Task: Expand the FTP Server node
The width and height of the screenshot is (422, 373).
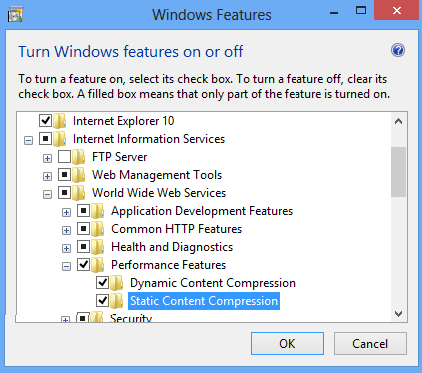Action: pyautogui.click(x=48, y=158)
